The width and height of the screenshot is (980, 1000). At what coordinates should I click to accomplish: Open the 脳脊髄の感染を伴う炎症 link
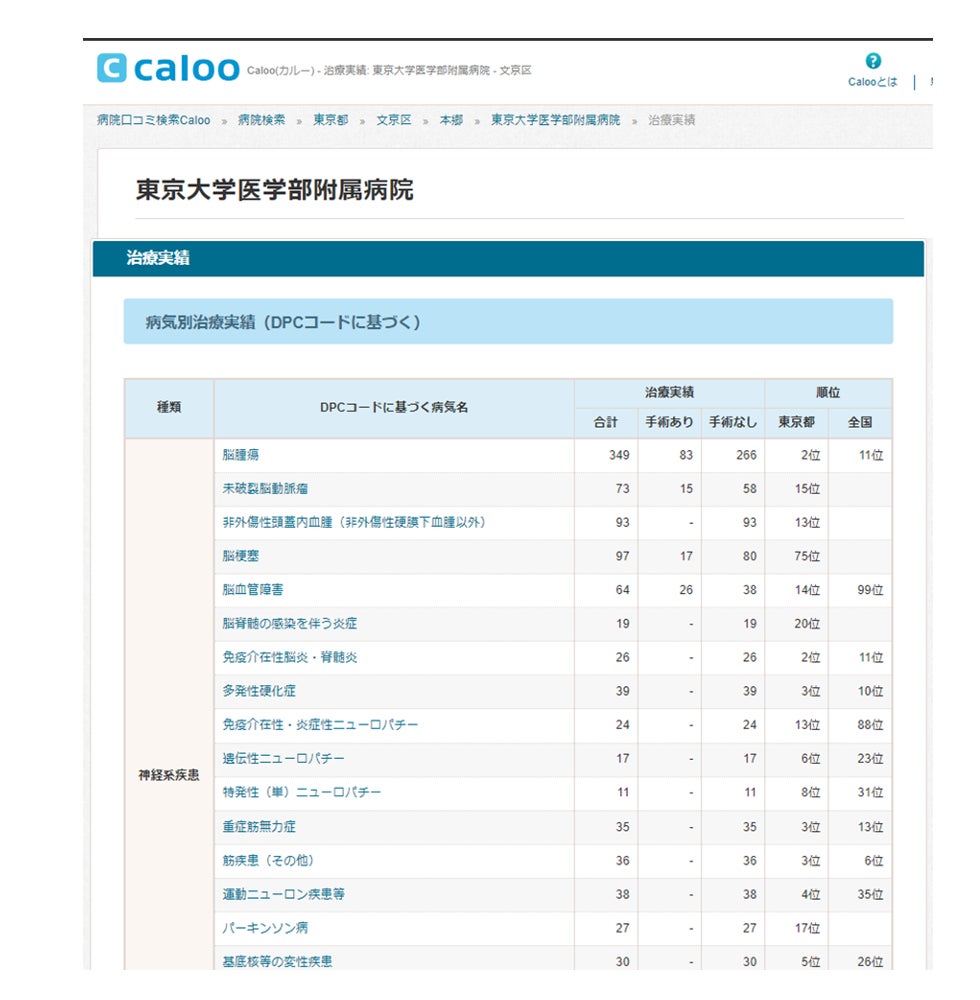pos(289,624)
